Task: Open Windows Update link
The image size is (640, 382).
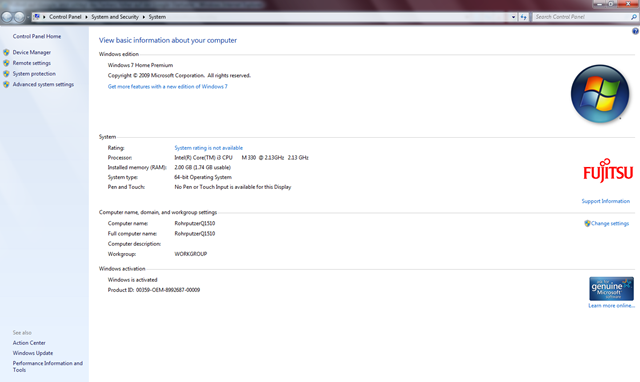Action: [x=33, y=353]
